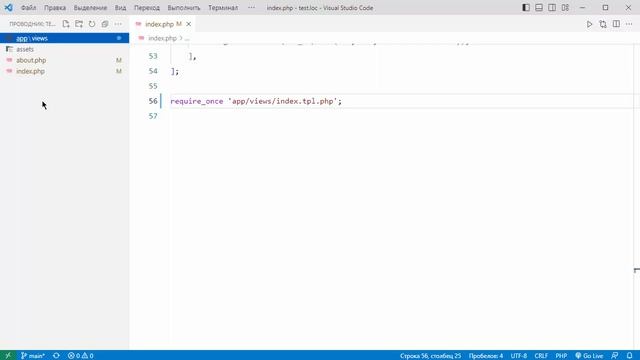This screenshot has width=640, height=360.
Task: Open the Вид menu
Action: (120, 8)
